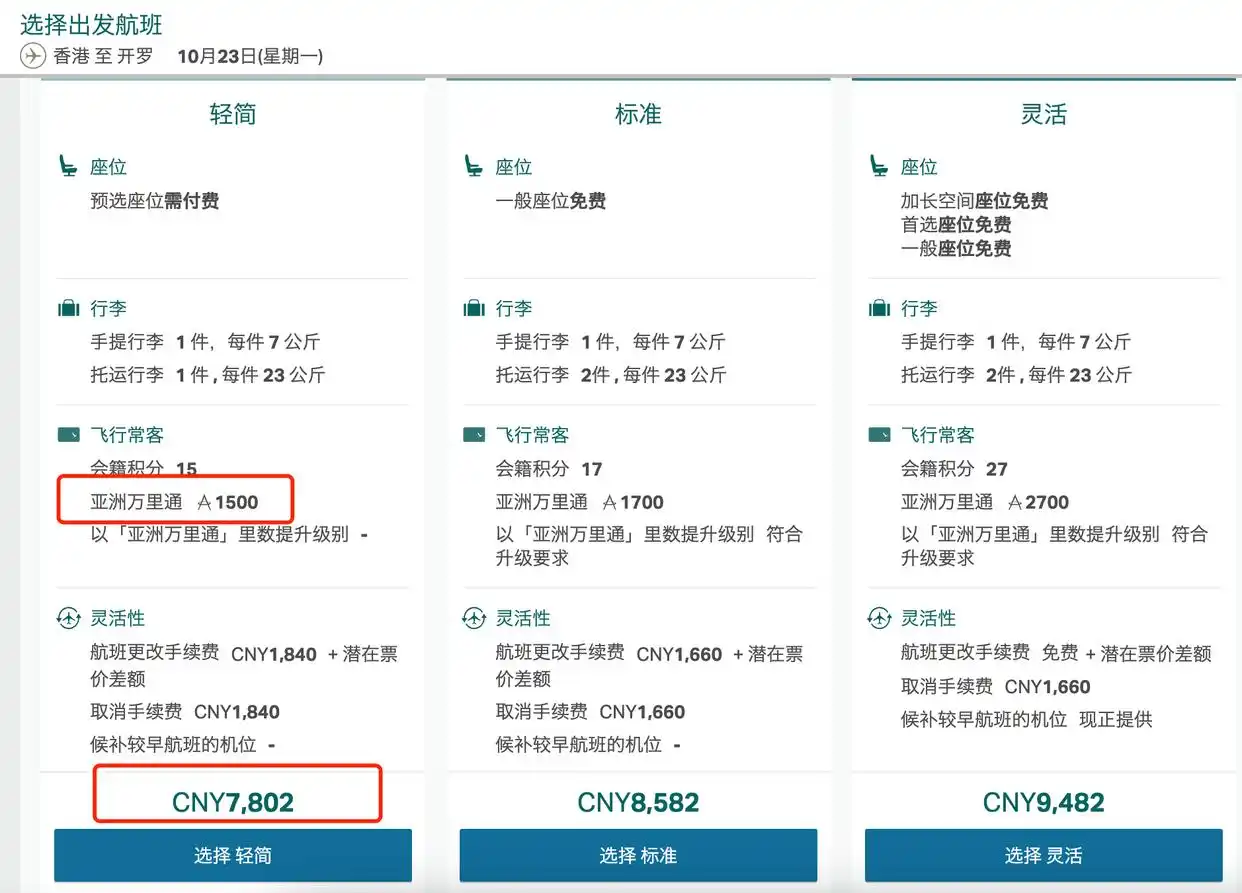Click the 飞行常客 icon in the 标准 column
1242x893 pixels.
(x=473, y=434)
